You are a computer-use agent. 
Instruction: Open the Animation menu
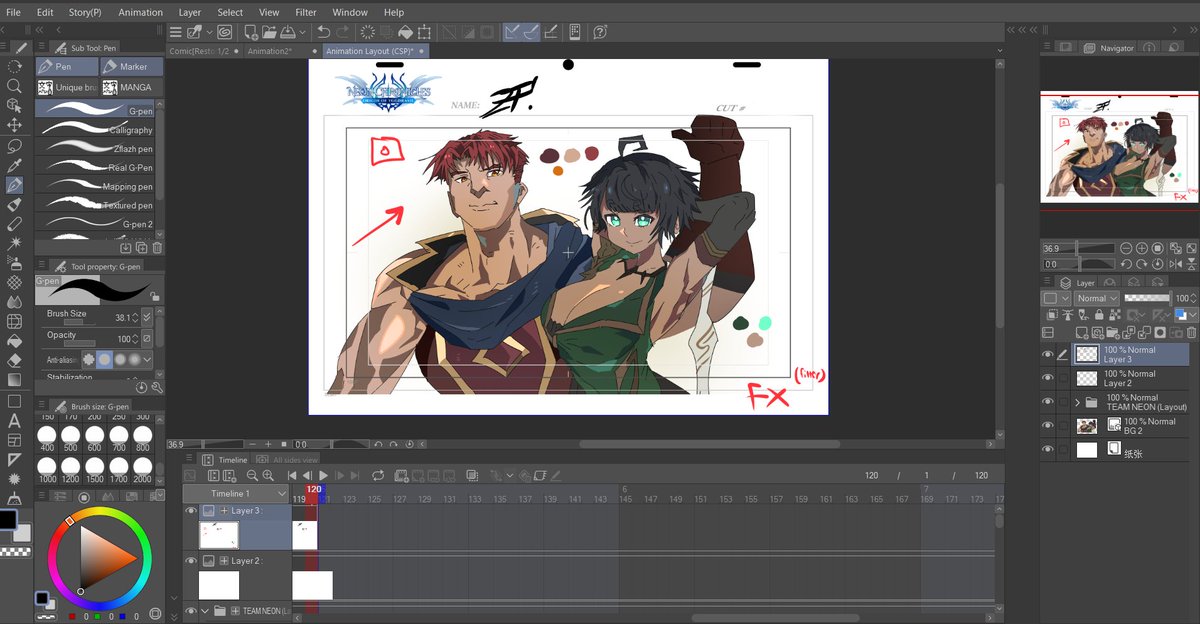pyautogui.click(x=140, y=12)
